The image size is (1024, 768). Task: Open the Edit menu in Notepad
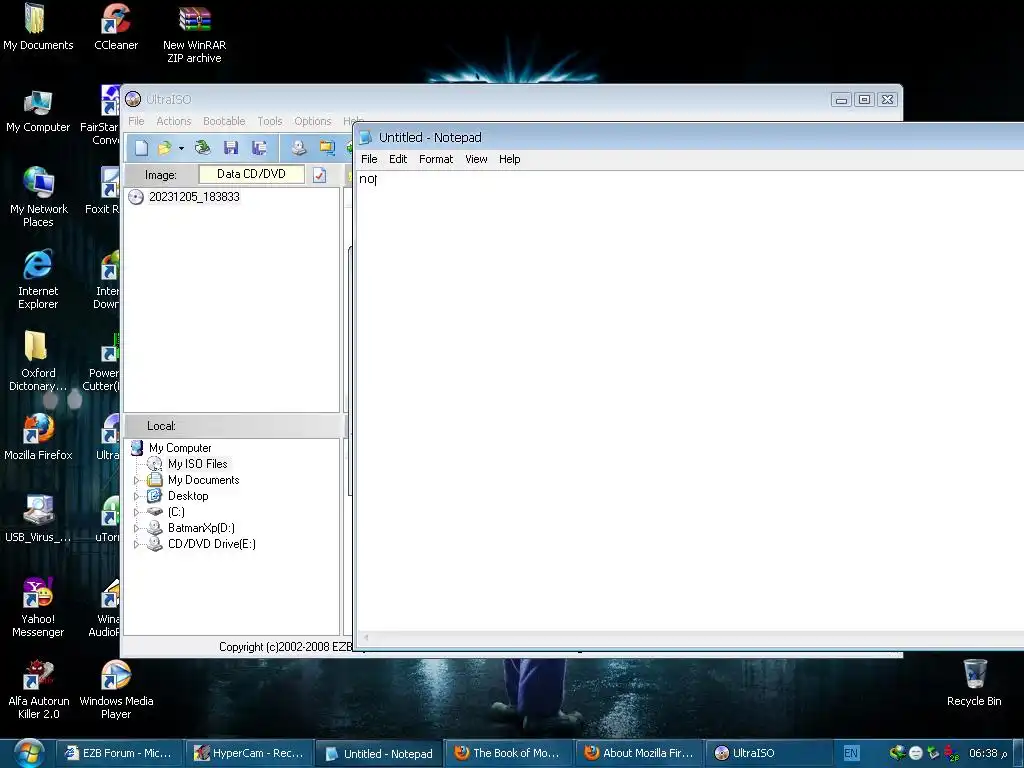398,159
